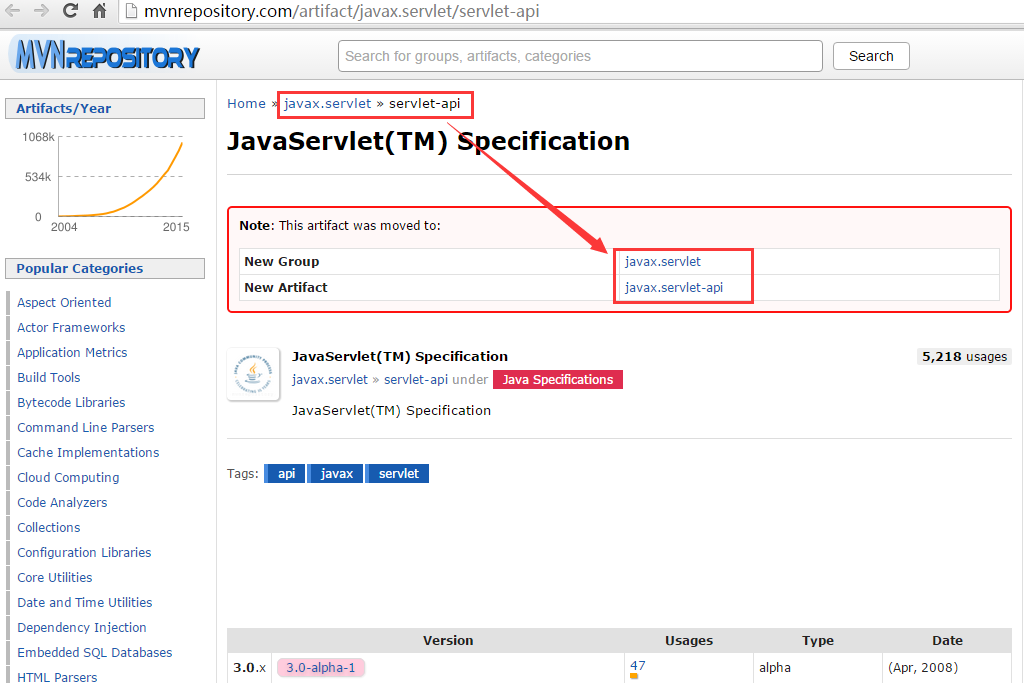Click the Java Duke artifact thumbnail
Screen dimensions: 1024x683
tap(253, 374)
